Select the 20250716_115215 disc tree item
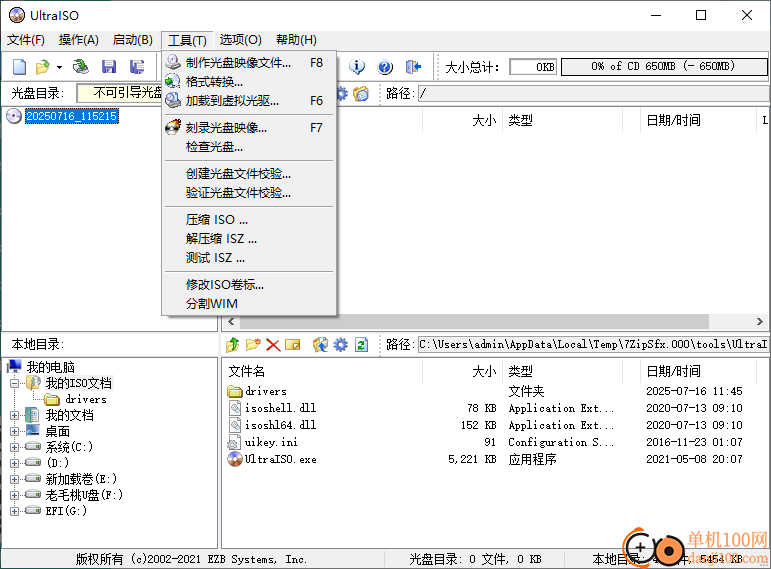Screen dimensions: 771x569 [72, 116]
